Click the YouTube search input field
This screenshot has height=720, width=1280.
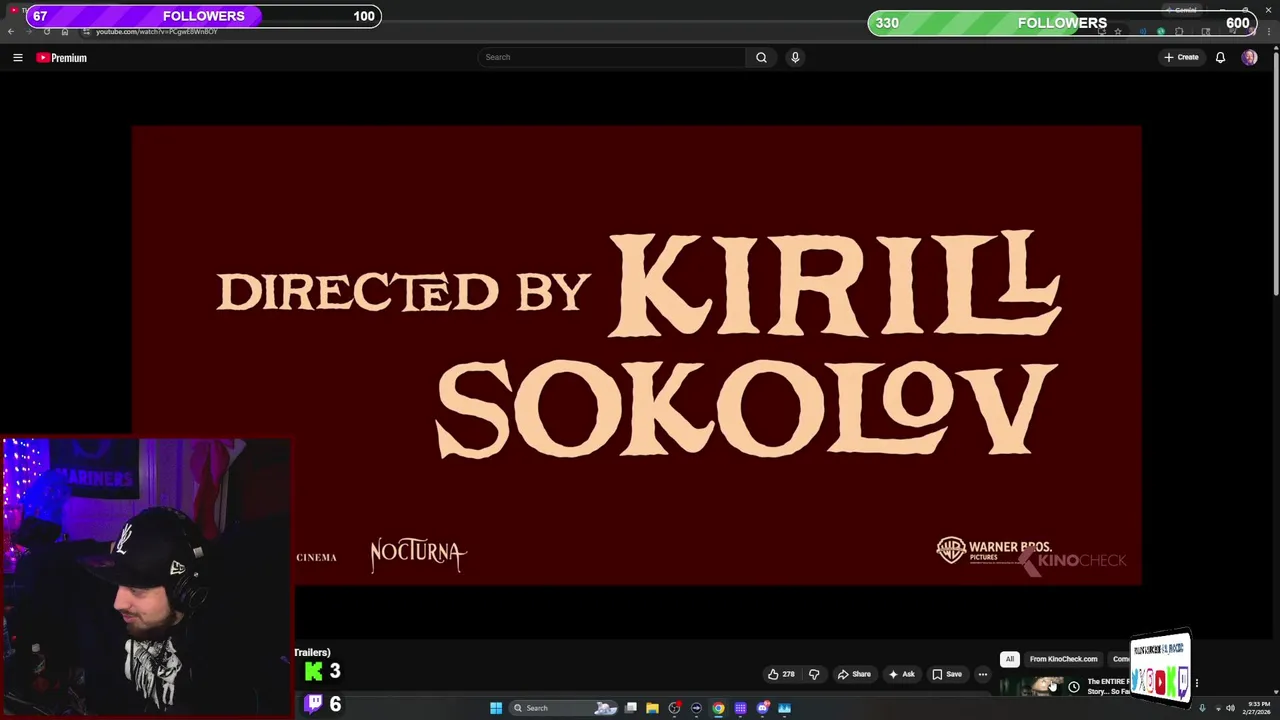coord(612,57)
